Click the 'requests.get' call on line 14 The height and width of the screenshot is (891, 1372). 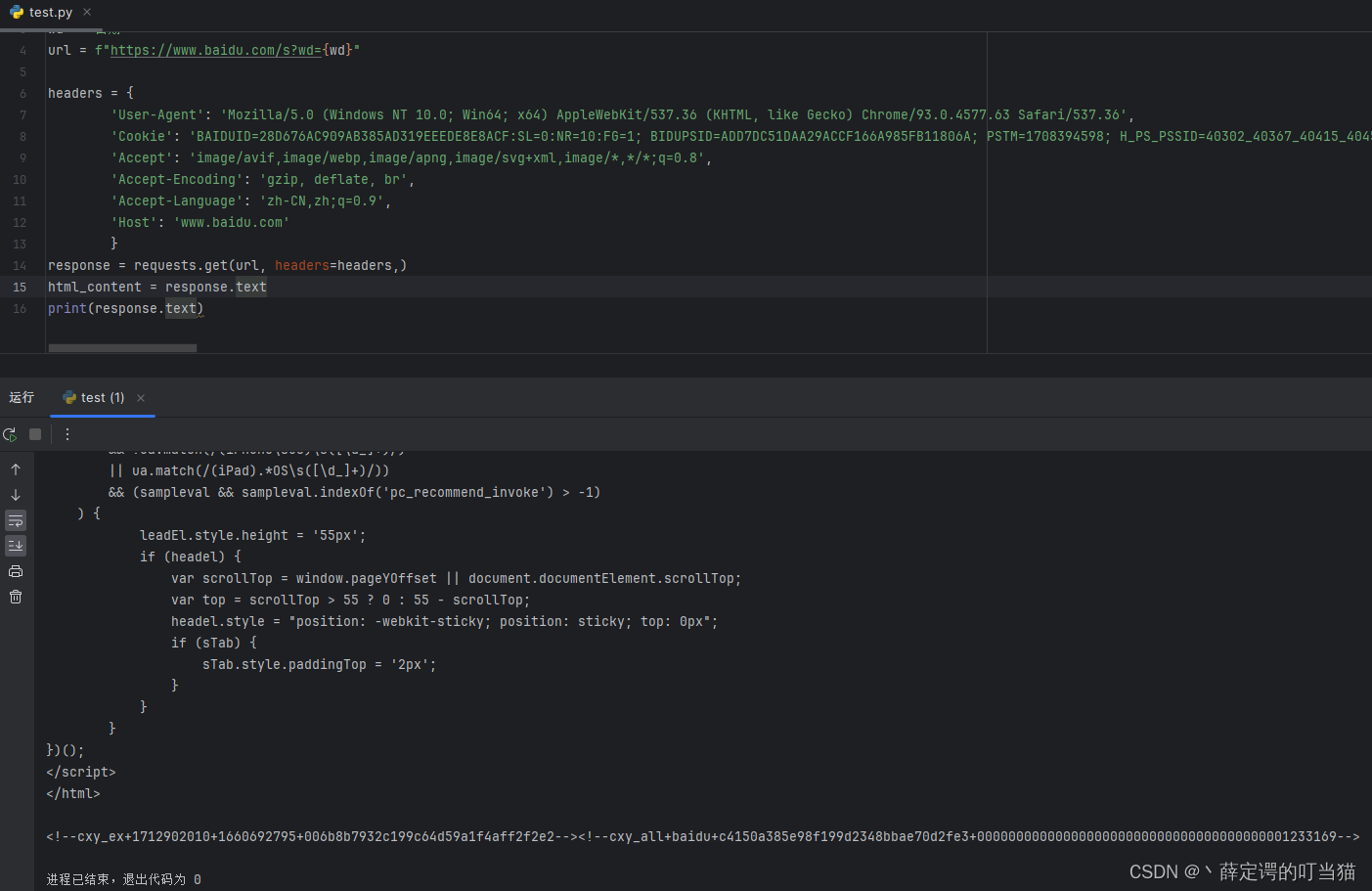(x=181, y=265)
